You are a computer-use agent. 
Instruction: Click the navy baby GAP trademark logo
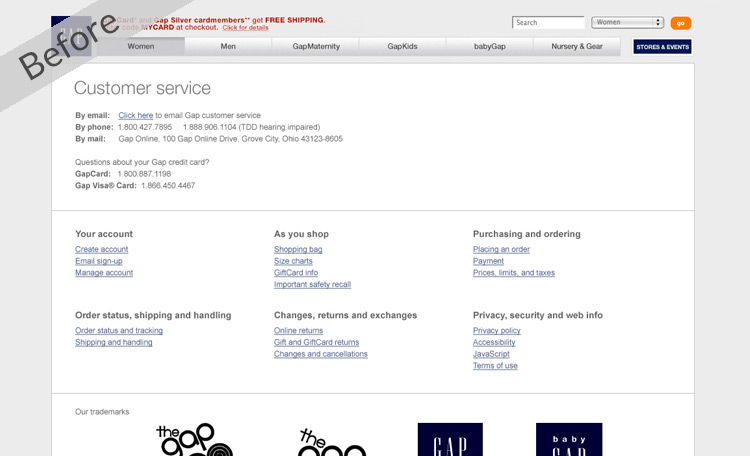pyautogui.click(x=569, y=439)
